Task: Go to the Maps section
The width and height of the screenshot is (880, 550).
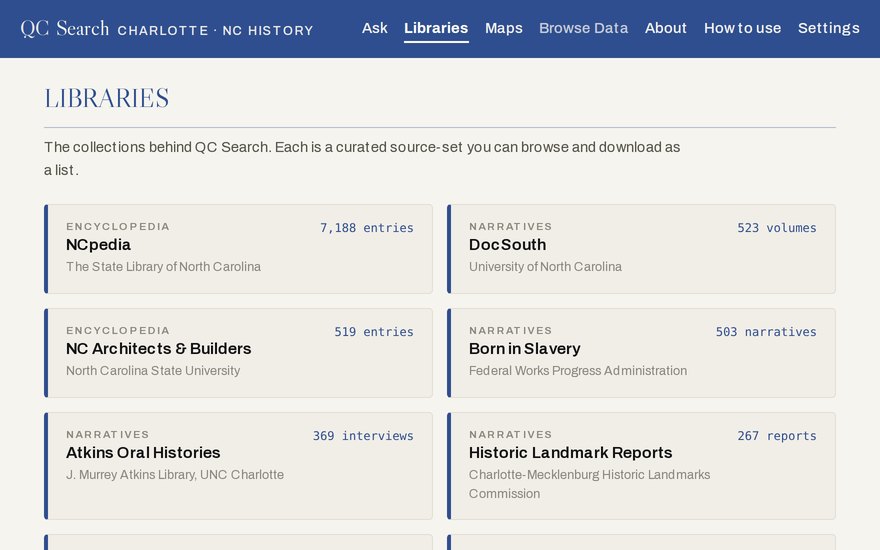Action: pyautogui.click(x=503, y=28)
